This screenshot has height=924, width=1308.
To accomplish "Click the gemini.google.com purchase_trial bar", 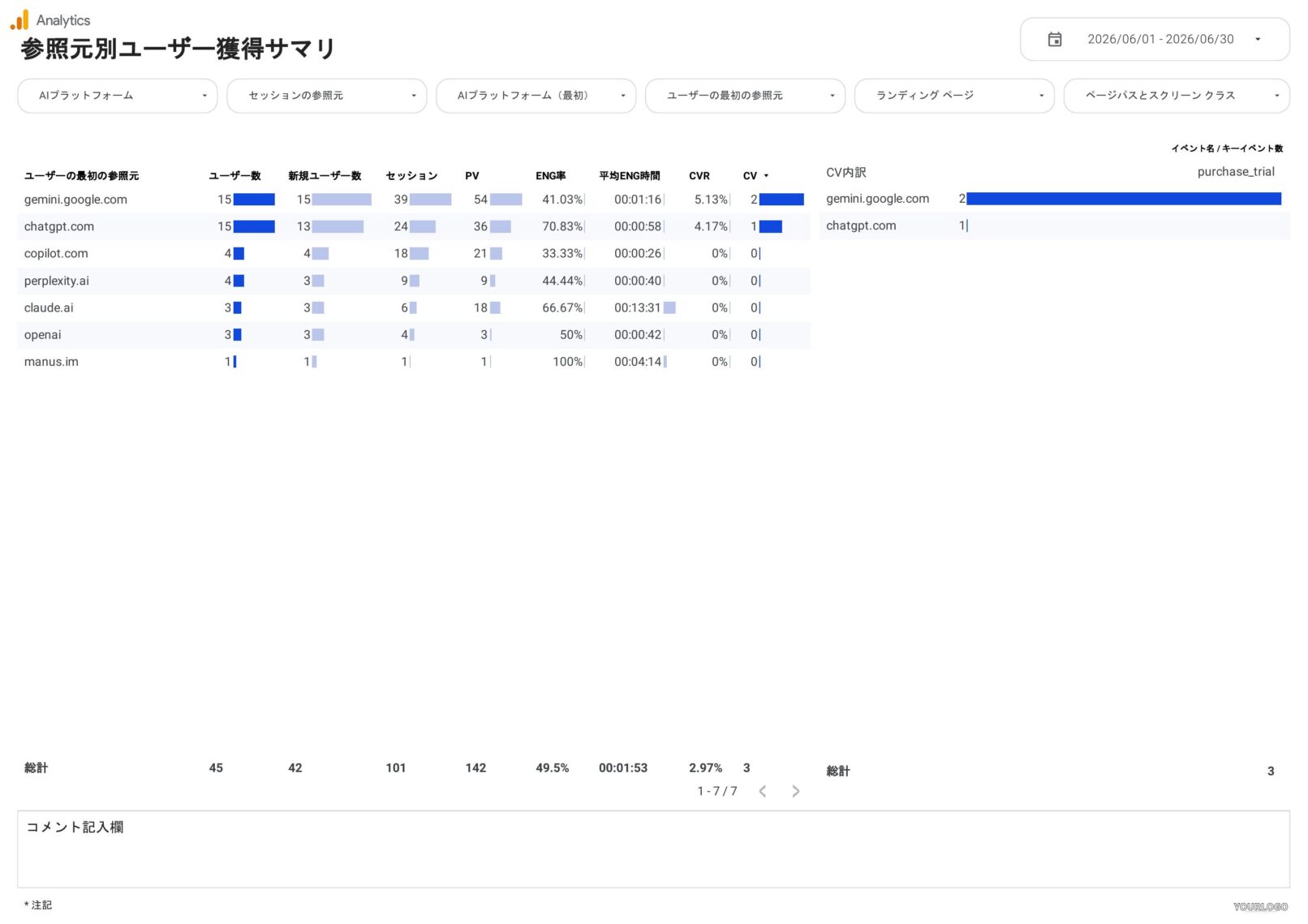I will pyautogui.click(x=1124, y=199).
